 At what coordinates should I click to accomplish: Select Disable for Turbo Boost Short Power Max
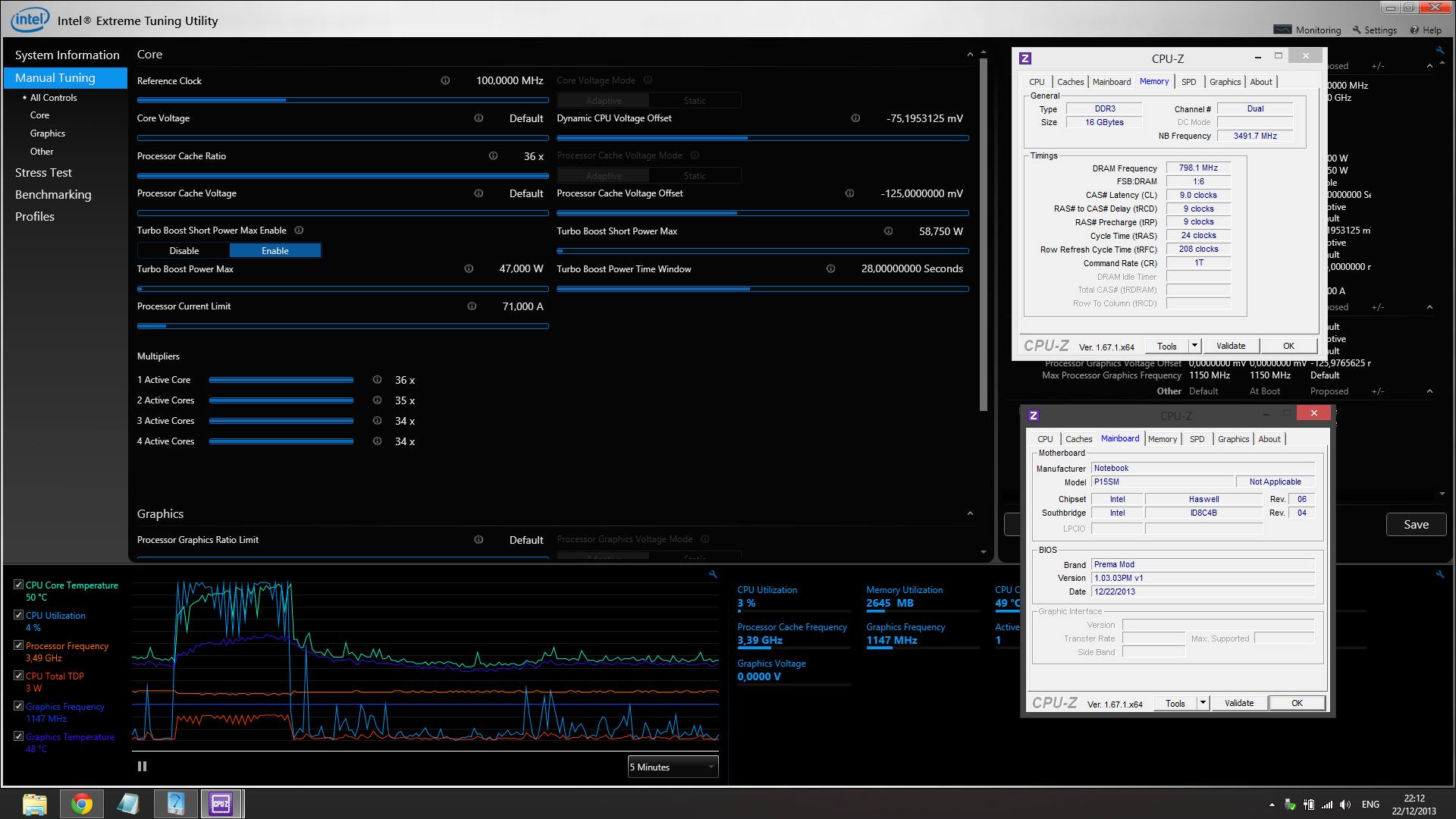tap(184, 251)
